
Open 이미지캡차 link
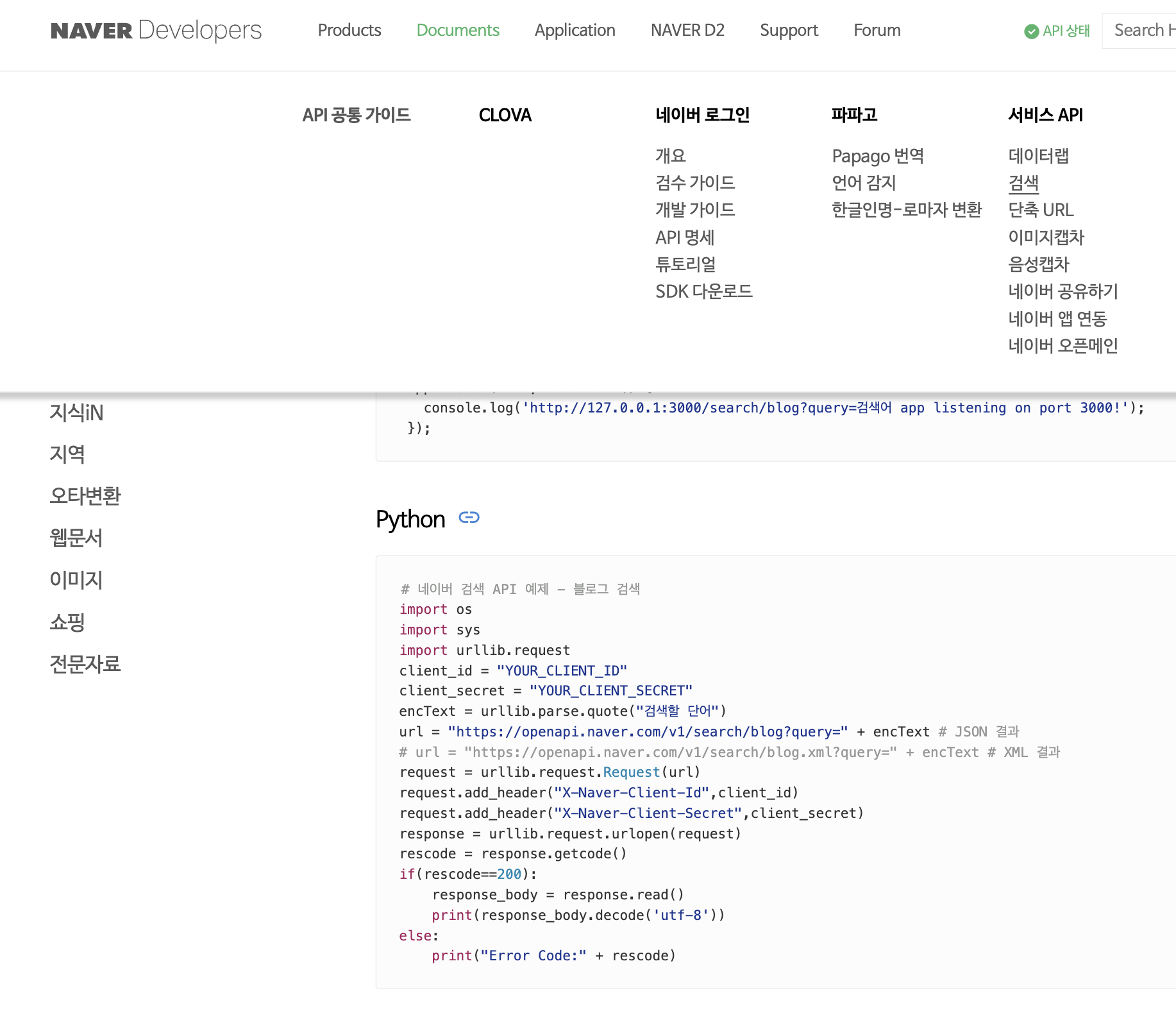1046,237
